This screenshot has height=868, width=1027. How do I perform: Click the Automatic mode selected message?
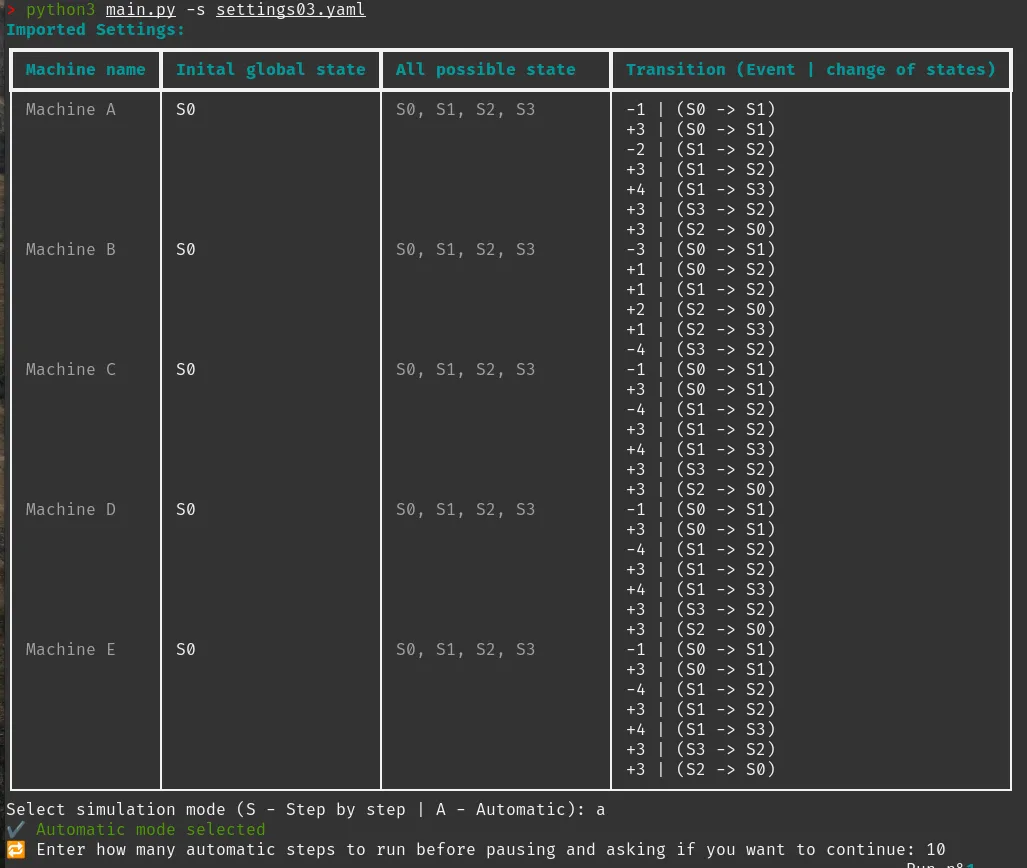[x=150, y=829]
